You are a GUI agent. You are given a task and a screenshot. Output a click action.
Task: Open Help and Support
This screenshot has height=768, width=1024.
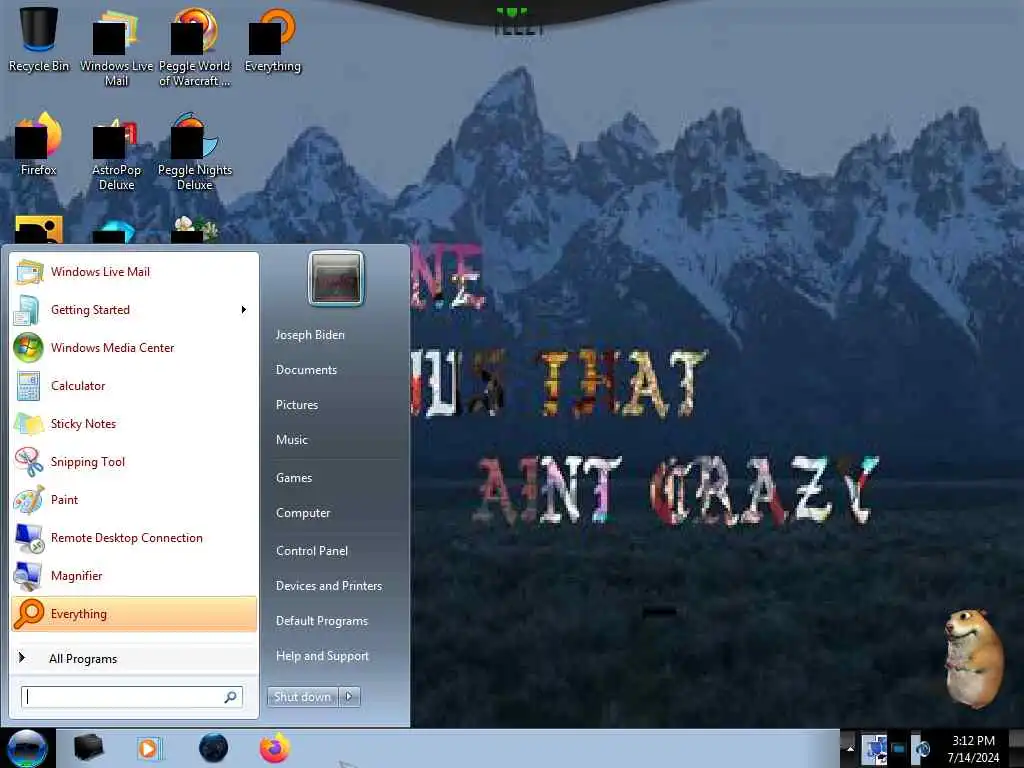click(x=323, y=656)
